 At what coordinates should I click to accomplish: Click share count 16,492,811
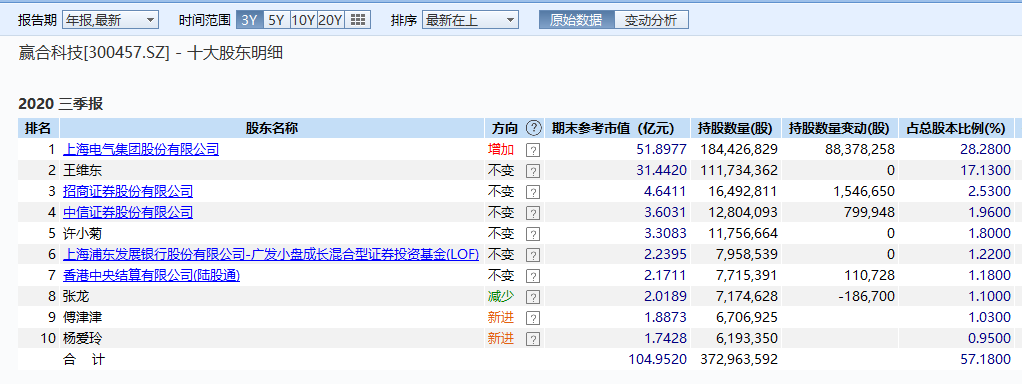[743, 191]
